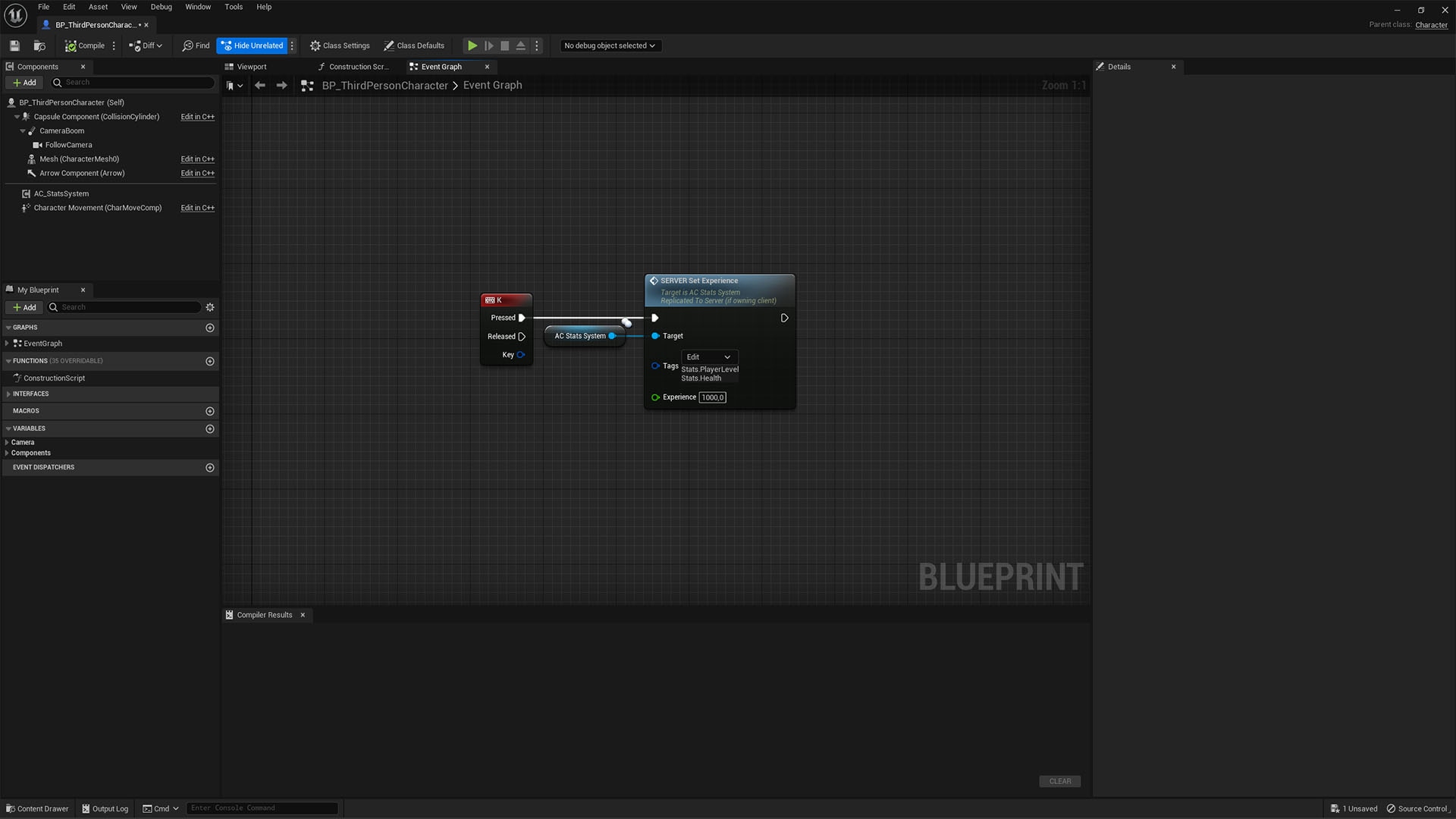Open Compile options three-dot menu

click(x=114, y=45)
